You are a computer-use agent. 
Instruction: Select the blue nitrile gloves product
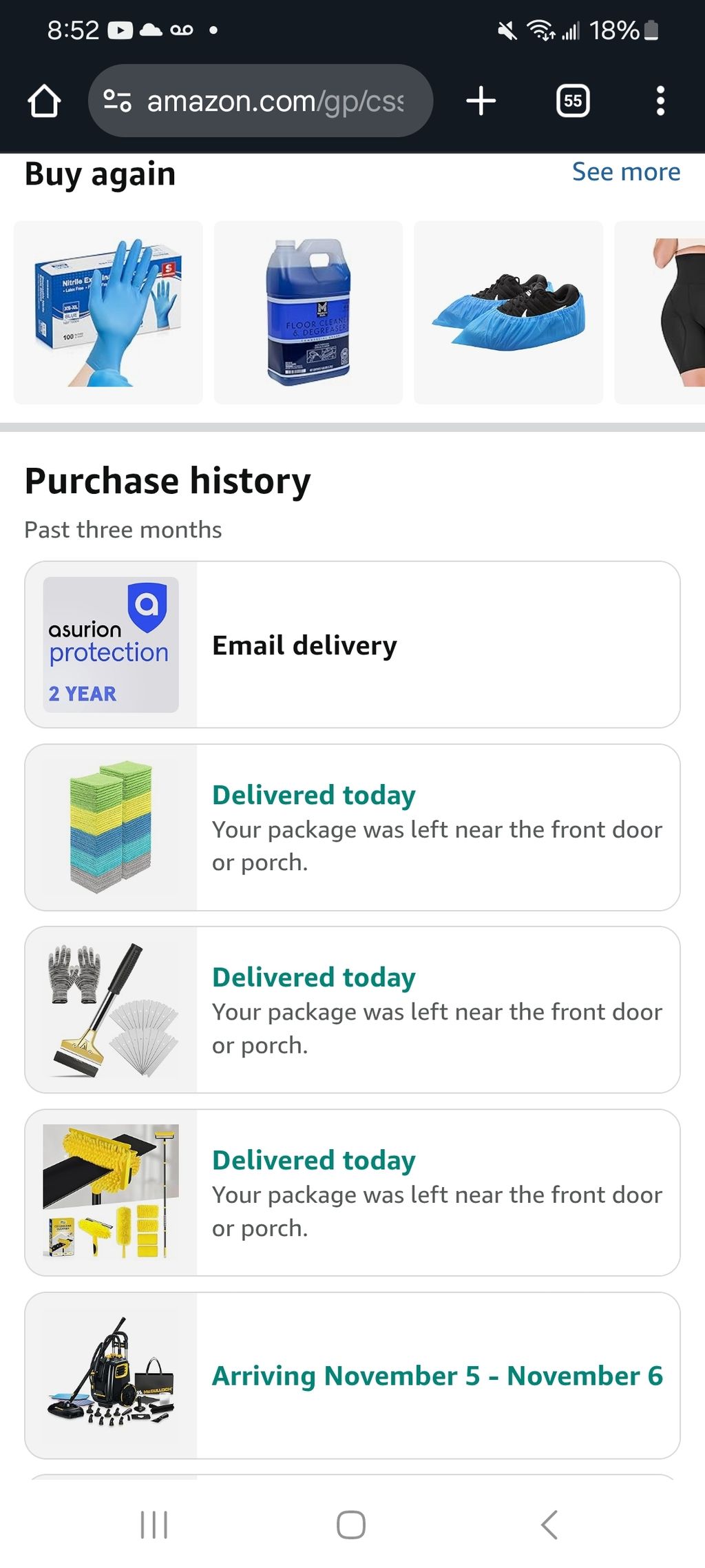click(108, 312)
